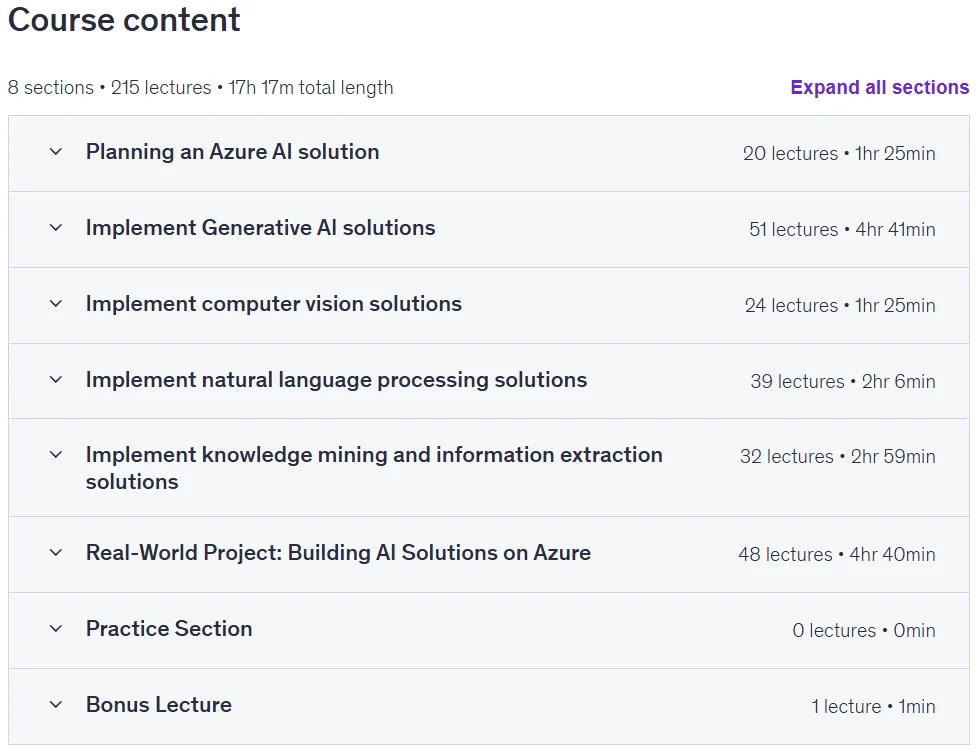Click the 48 lectures 4hr 40min label
Screen dimensions: 976x750
point(837,555)
